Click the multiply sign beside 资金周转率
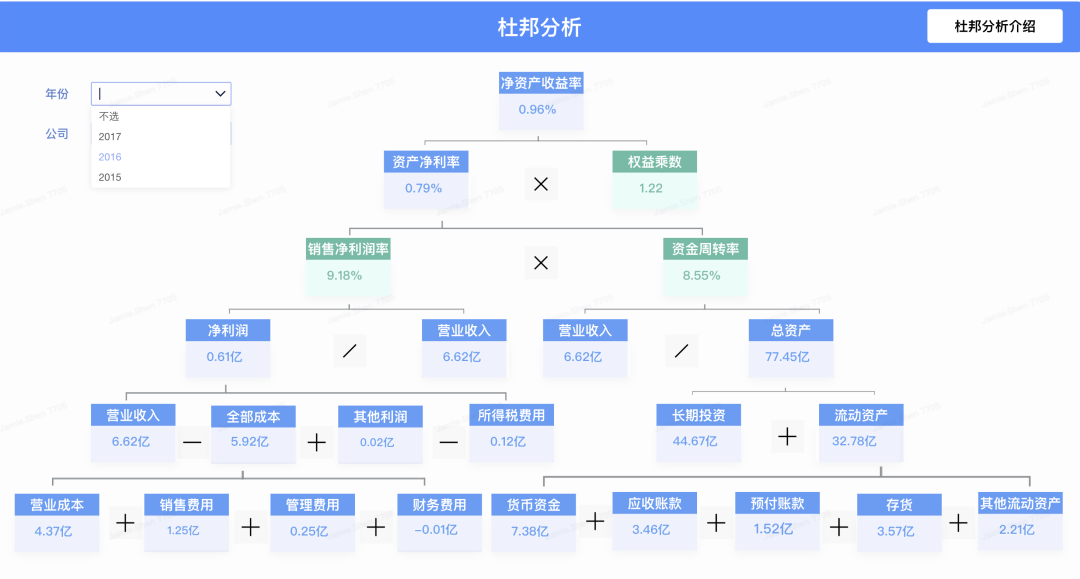 pos(541,262)
